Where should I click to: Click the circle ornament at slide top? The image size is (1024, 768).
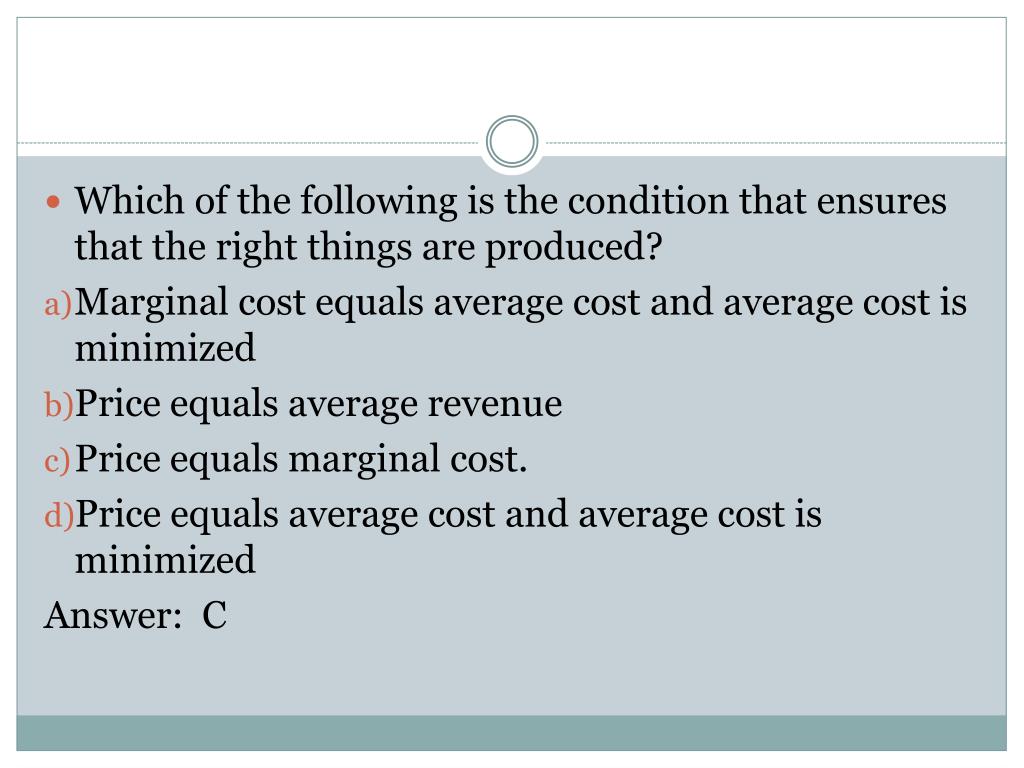(512, 141)
